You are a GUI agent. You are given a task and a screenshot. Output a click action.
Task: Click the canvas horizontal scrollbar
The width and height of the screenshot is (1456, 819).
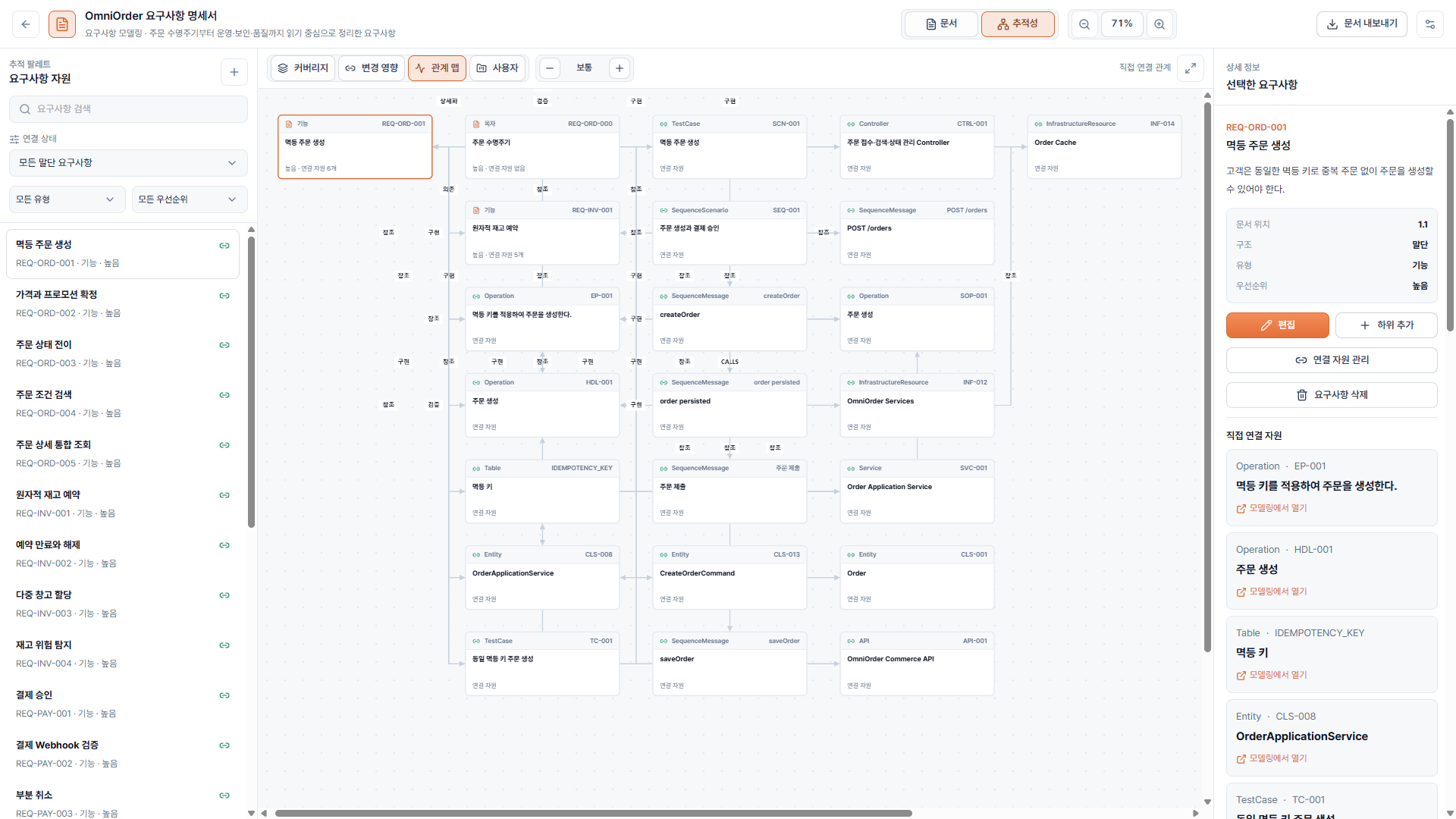pos(593,813)
